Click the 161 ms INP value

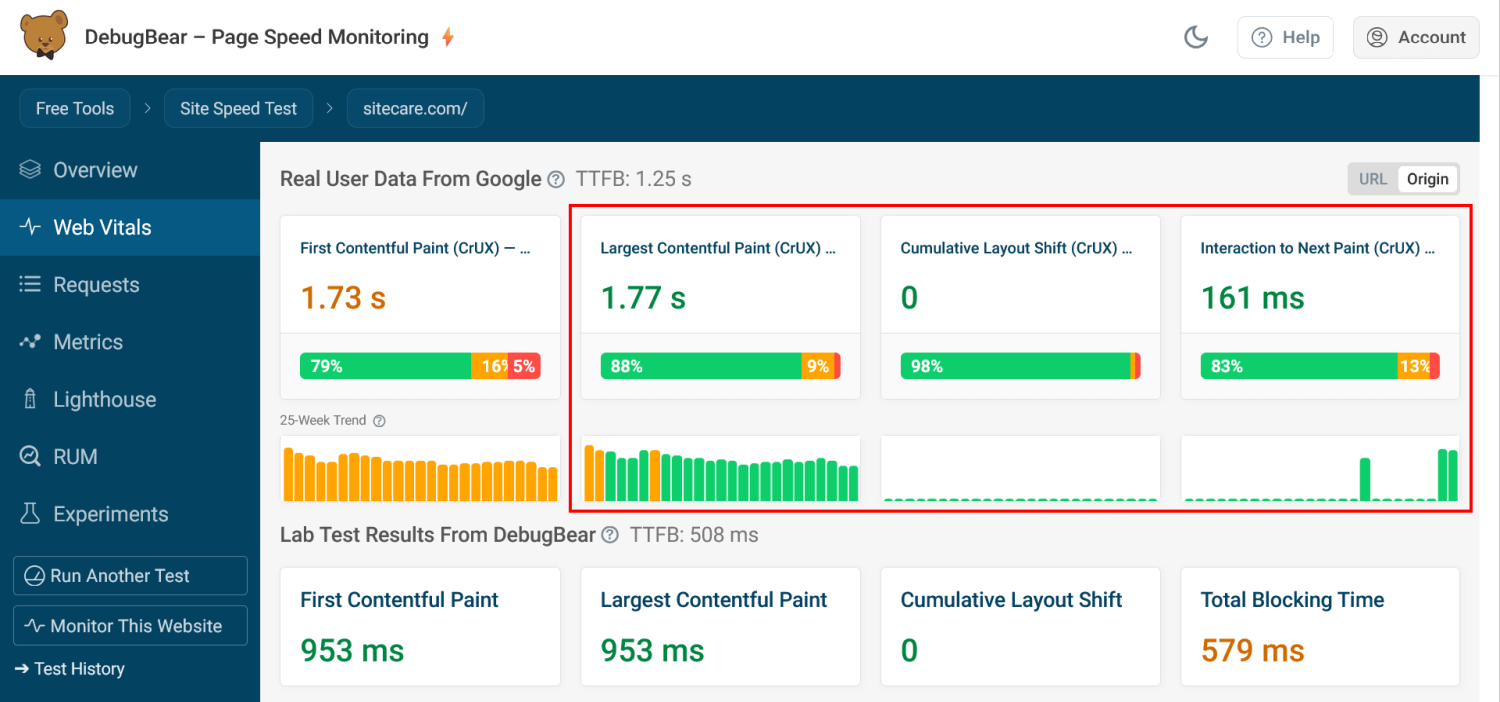click(1253, 298)
